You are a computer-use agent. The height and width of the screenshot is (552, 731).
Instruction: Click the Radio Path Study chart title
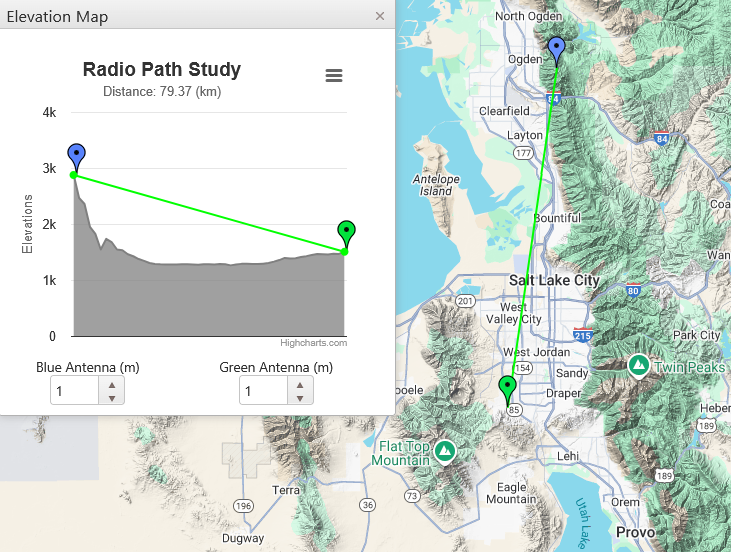pos(161,69)
